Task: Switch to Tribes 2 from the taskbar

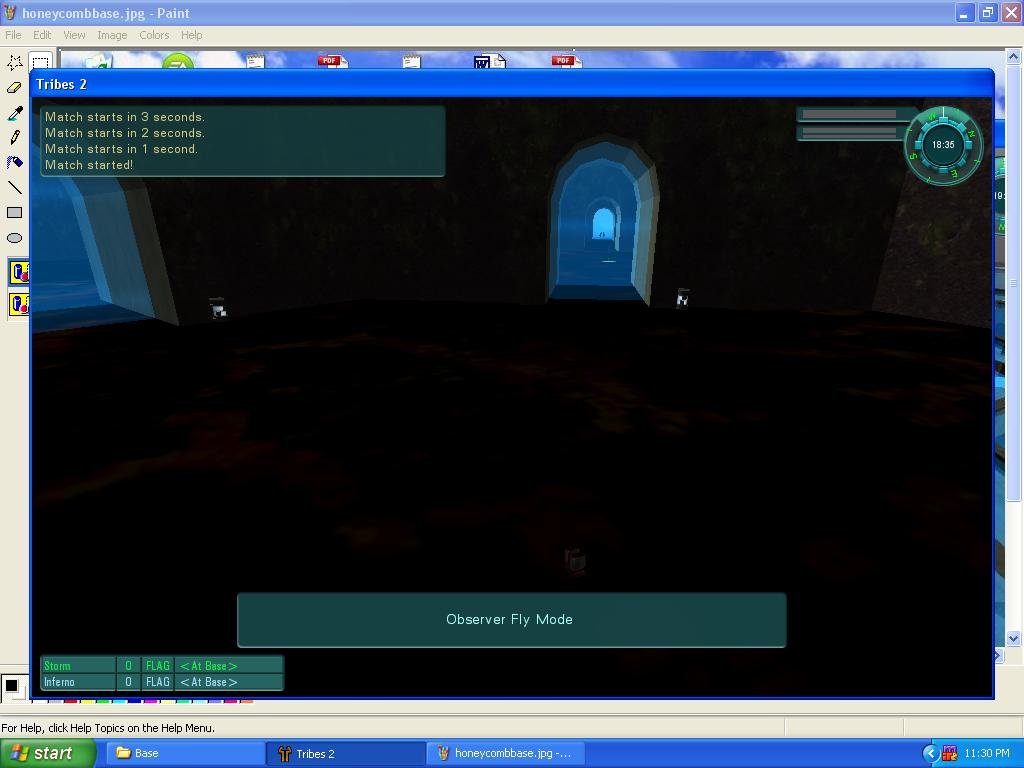Action: click(346, 754)
